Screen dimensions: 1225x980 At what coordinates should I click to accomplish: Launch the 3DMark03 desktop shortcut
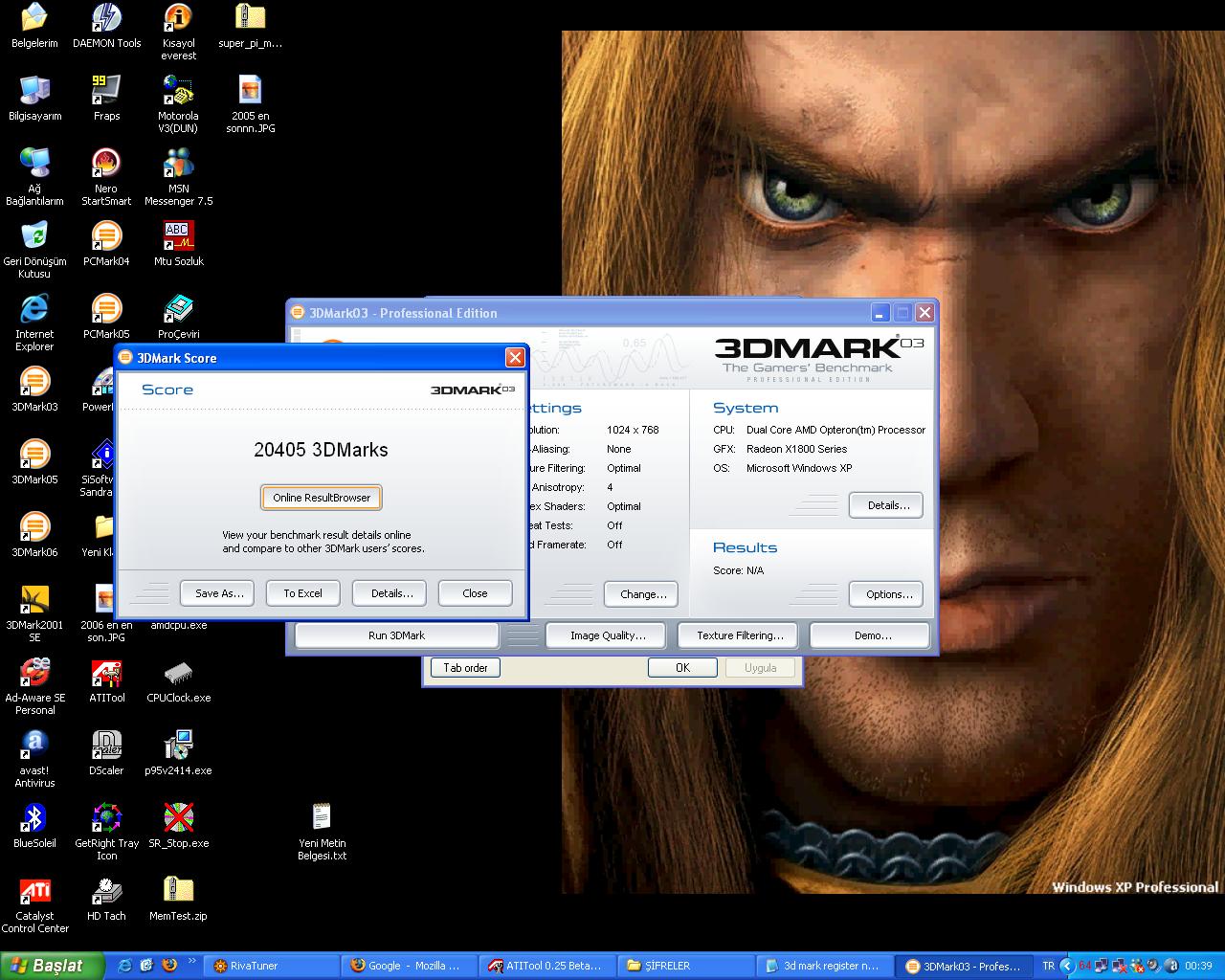tap(34, 390)
